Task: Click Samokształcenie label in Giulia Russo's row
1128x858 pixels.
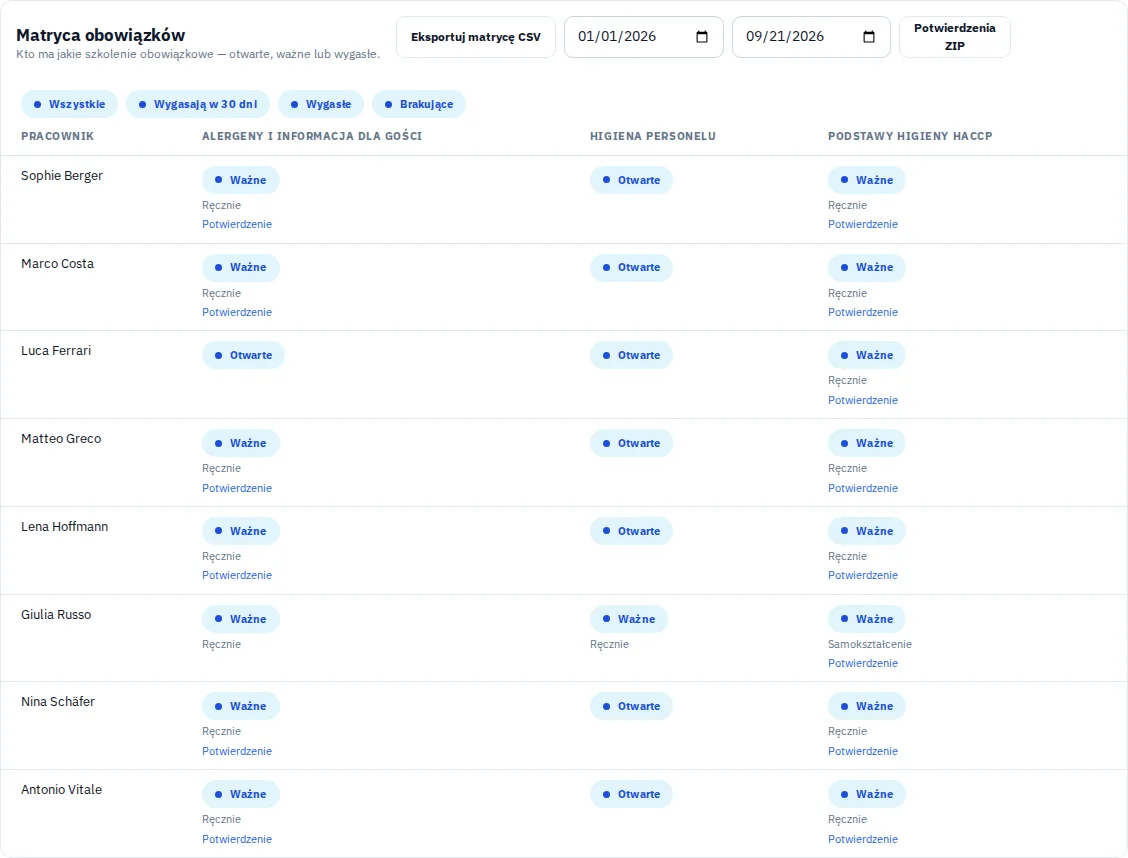Action: (x=870, y=644)
